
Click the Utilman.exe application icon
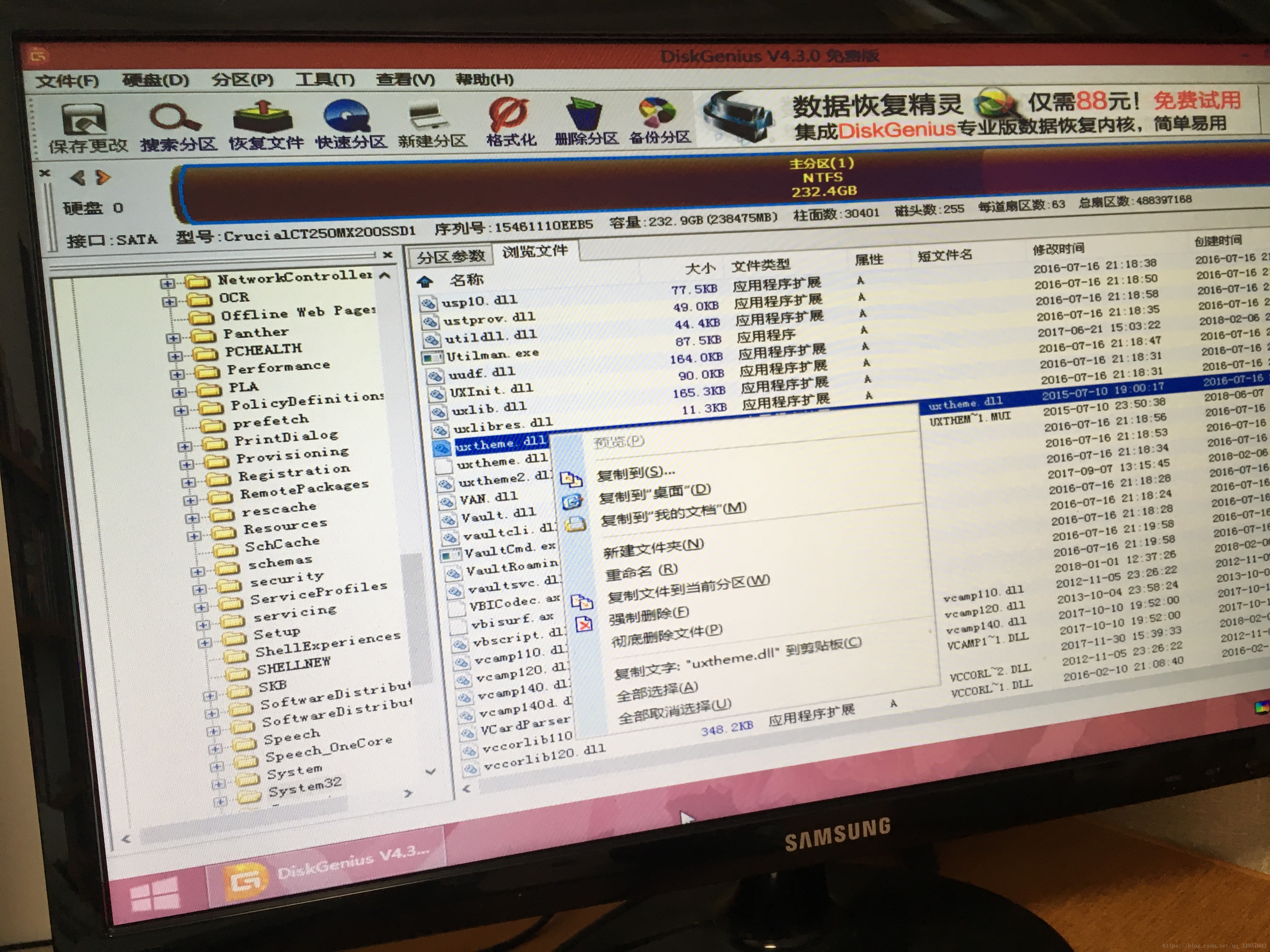(432, 357)
